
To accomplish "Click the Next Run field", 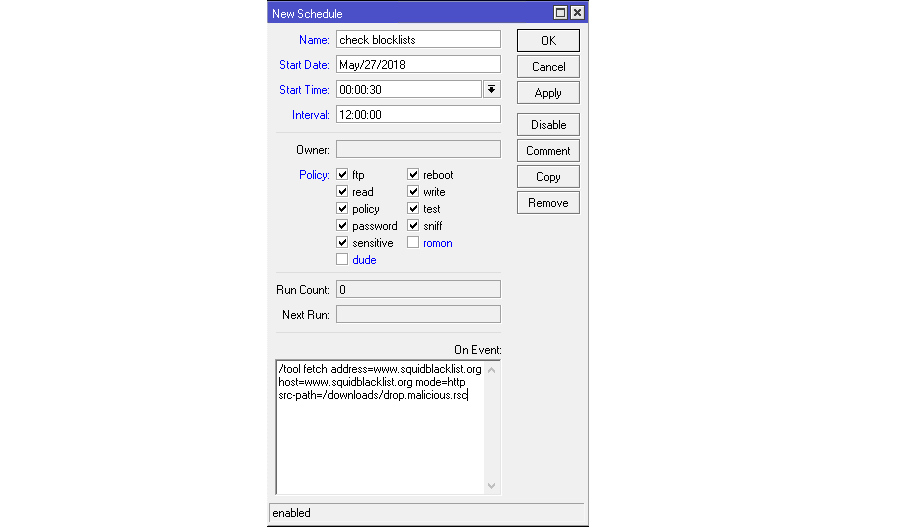I will 418,315.
